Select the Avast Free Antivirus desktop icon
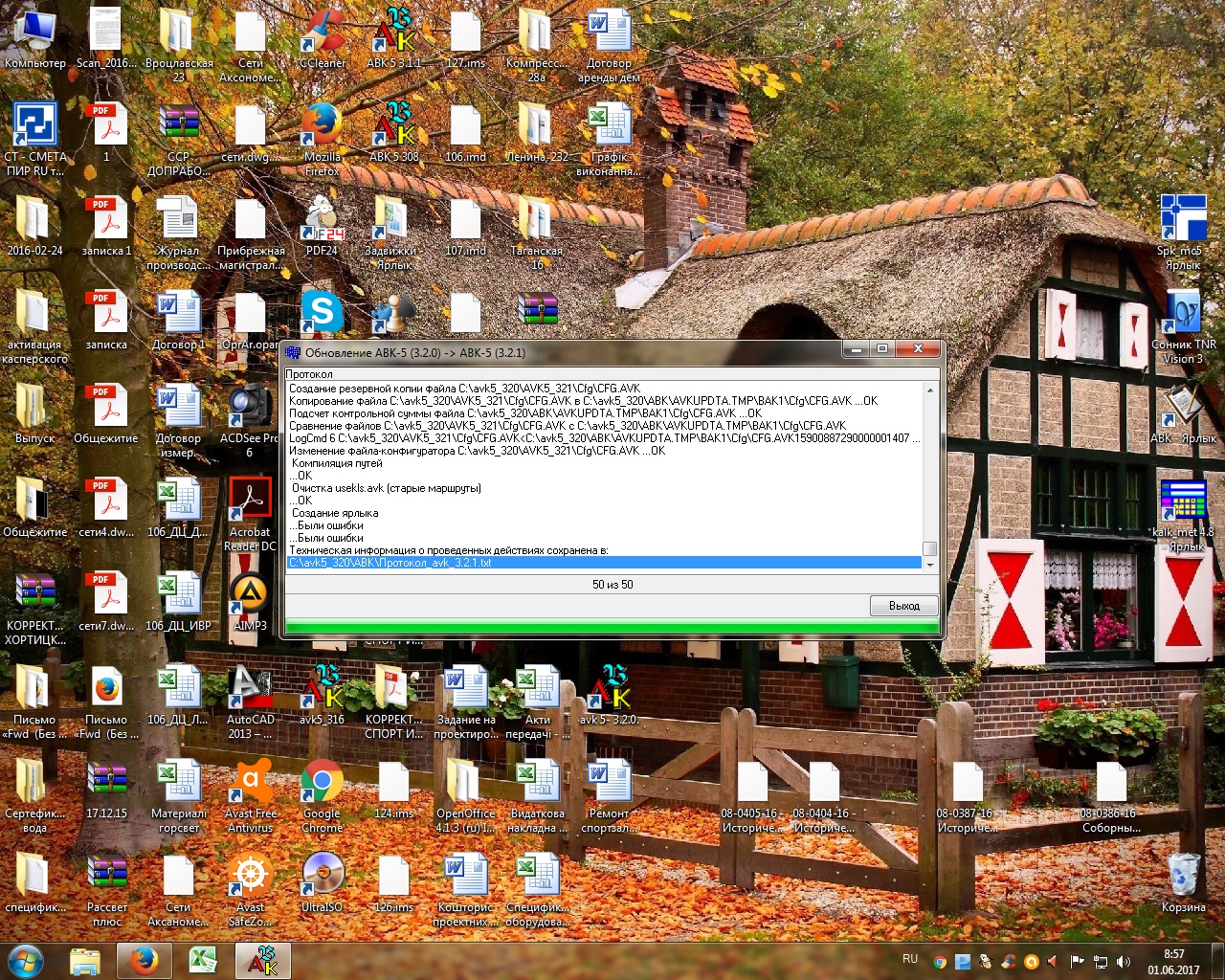The height and width of the screenshot is (980, 1225). click(251, 791)
